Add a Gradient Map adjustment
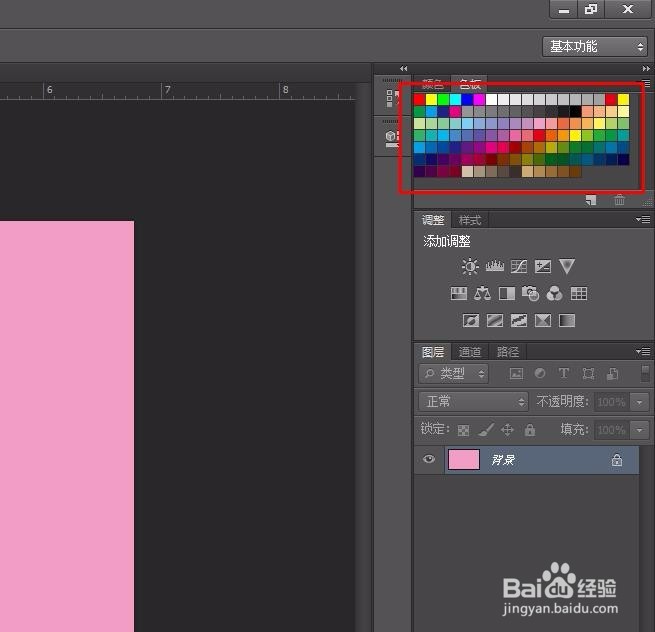 (567, 320)
